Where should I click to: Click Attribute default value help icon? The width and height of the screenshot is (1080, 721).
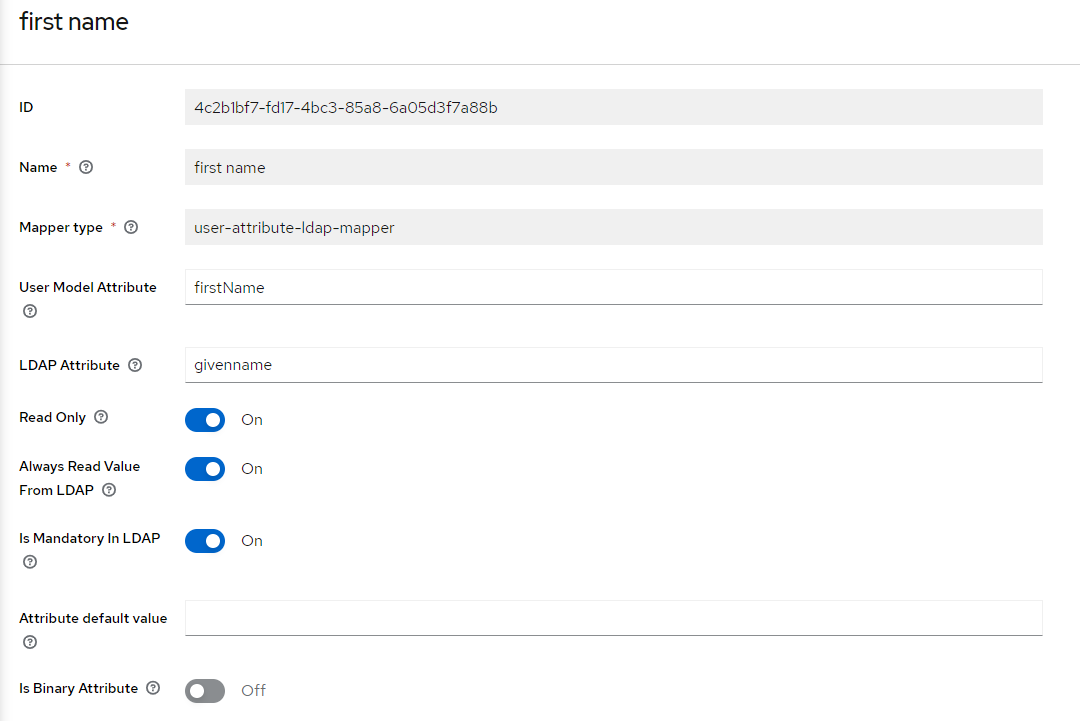30,643
